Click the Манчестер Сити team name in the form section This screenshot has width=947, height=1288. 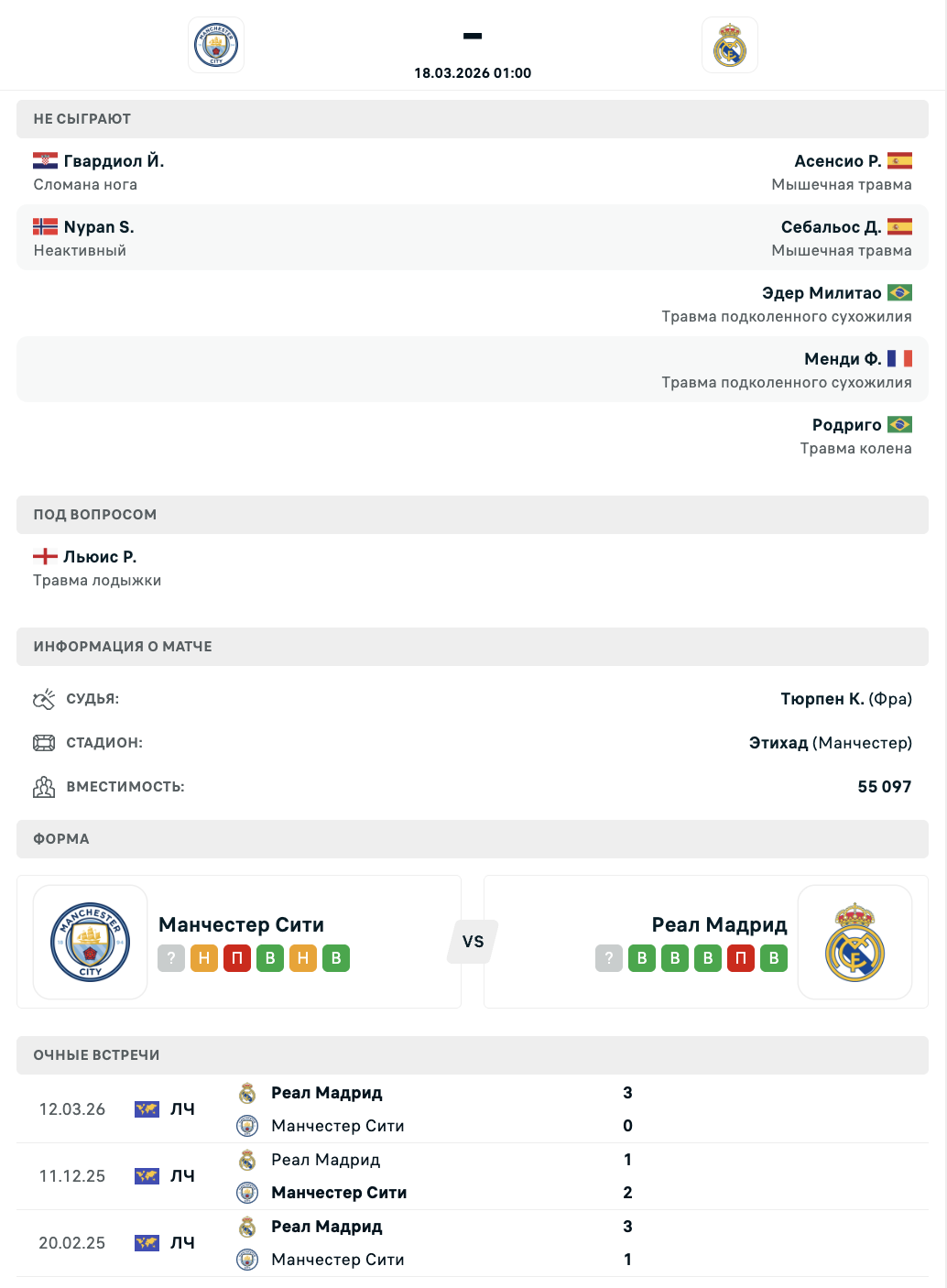(241, 925)
